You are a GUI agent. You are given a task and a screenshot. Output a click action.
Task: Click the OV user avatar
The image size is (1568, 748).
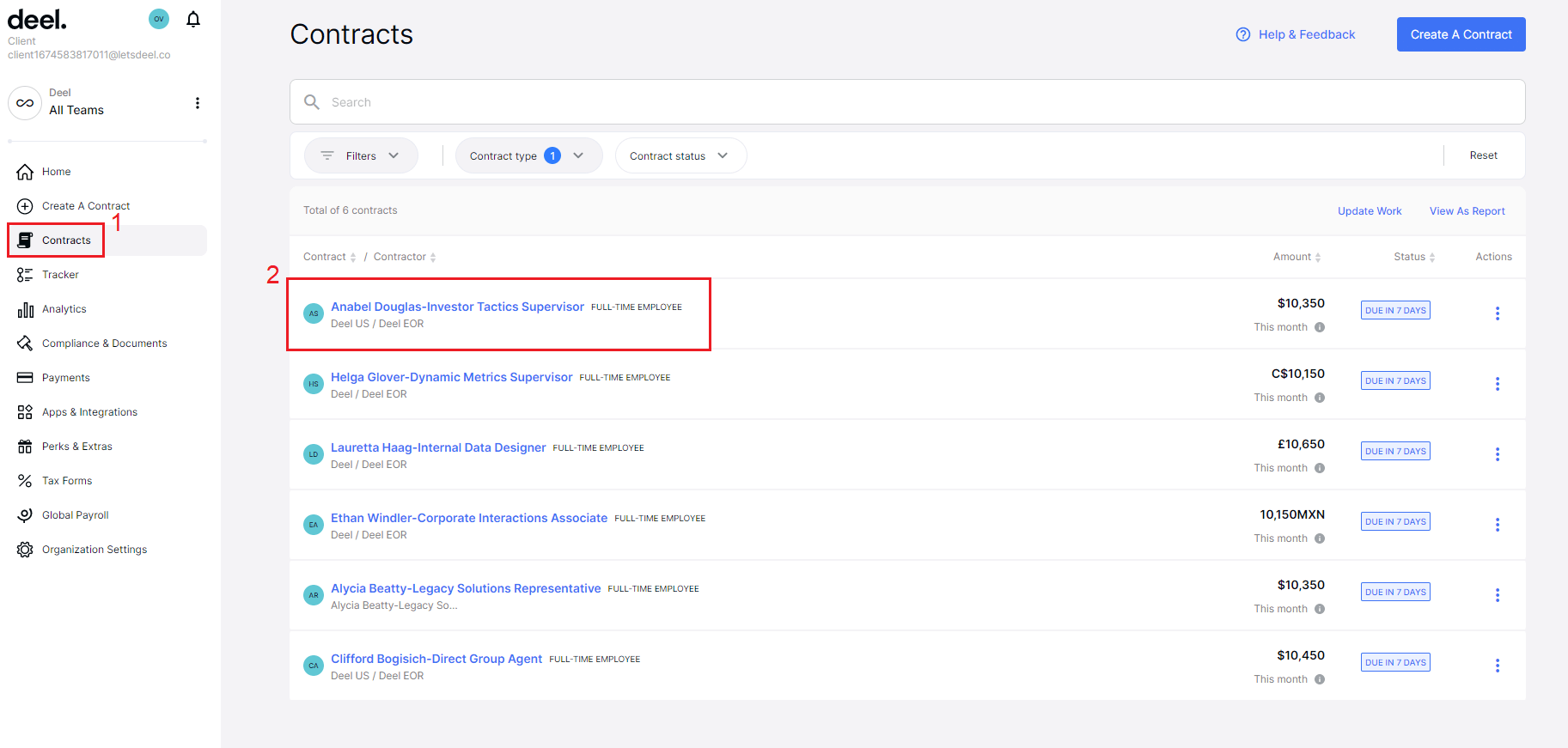(159, 19)
